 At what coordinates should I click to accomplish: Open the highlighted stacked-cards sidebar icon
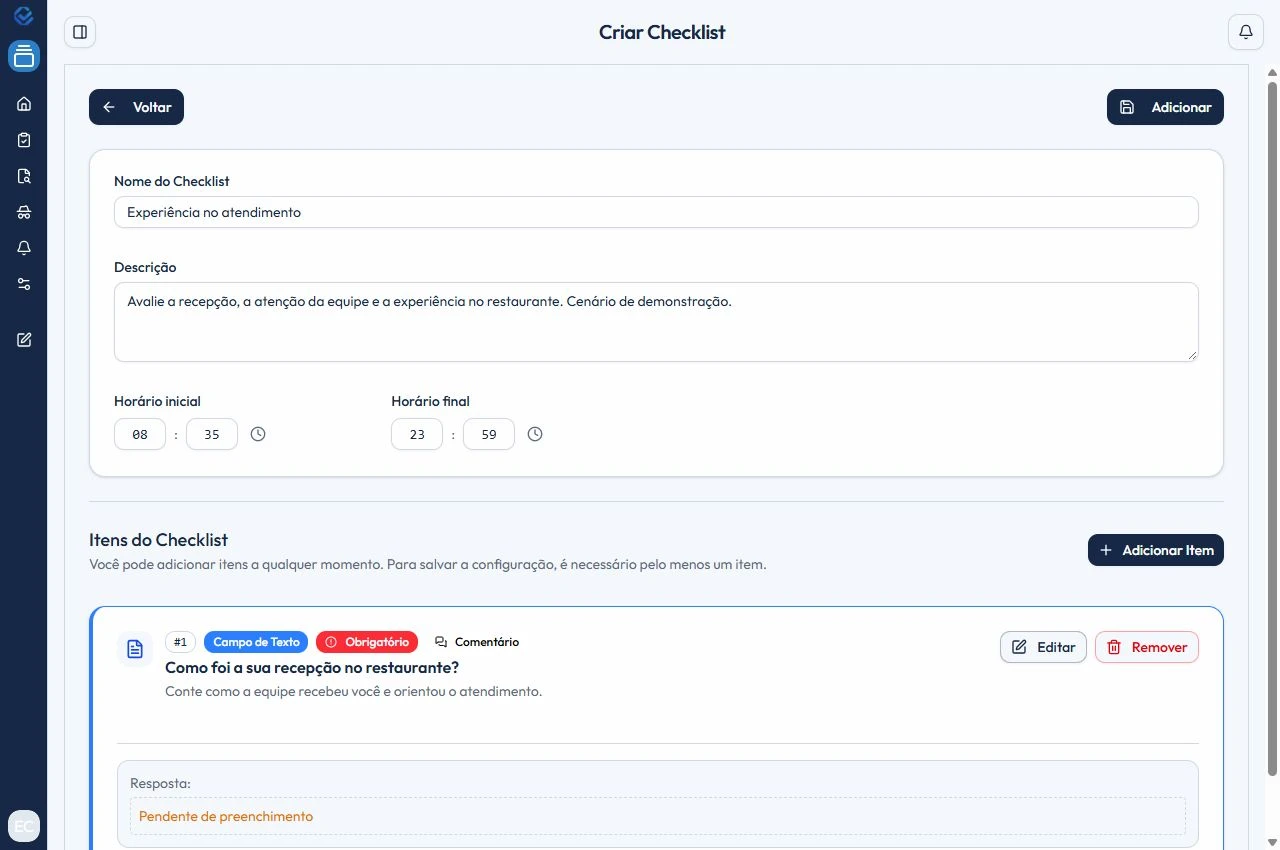pyautogui.click(x=24, y=56)
